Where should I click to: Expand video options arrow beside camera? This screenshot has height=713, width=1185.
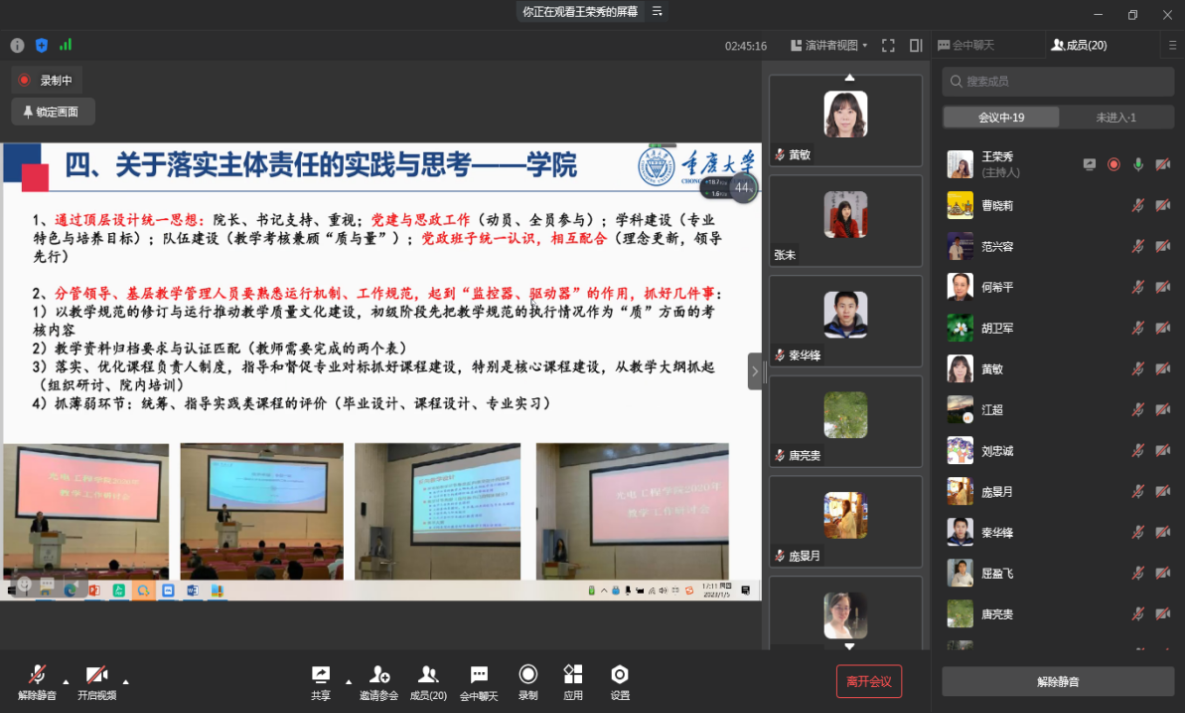(x=125, y=681)
